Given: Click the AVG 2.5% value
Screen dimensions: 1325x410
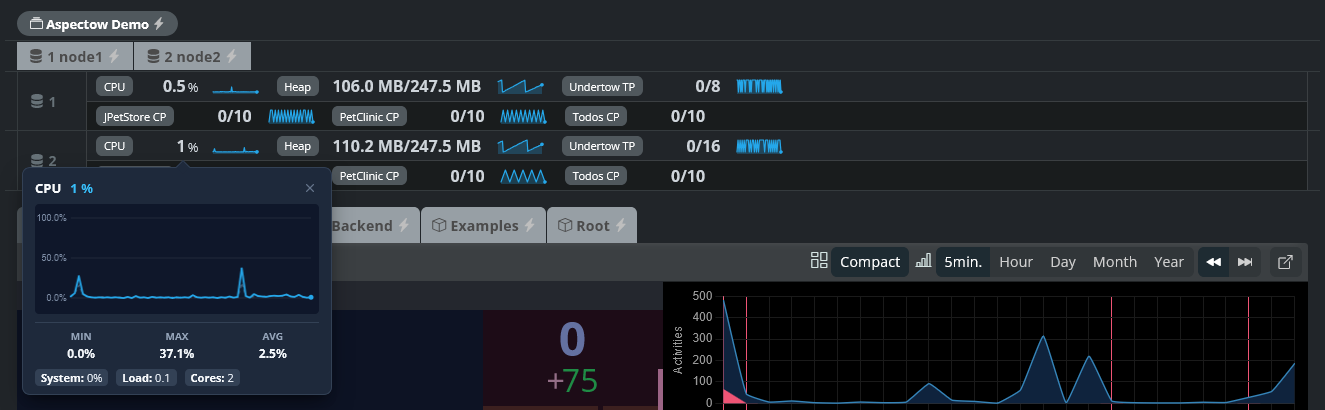Looking at the screenshot, I should pyautogui.click(x=271, y=353).
